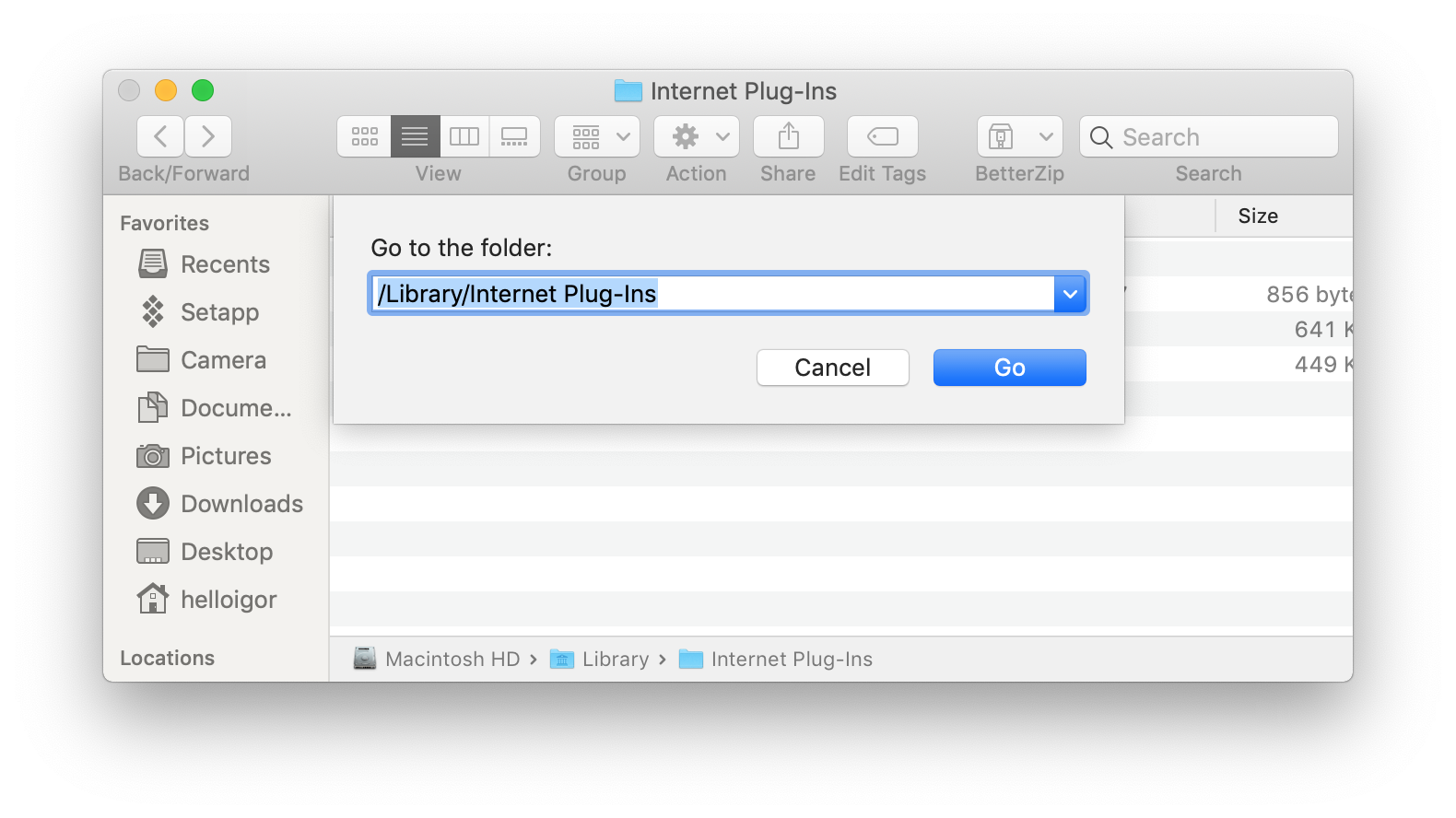Open the BetterZip toolbar dropdown
This screenshot has width=1456, height=818.
[1020, 136]
